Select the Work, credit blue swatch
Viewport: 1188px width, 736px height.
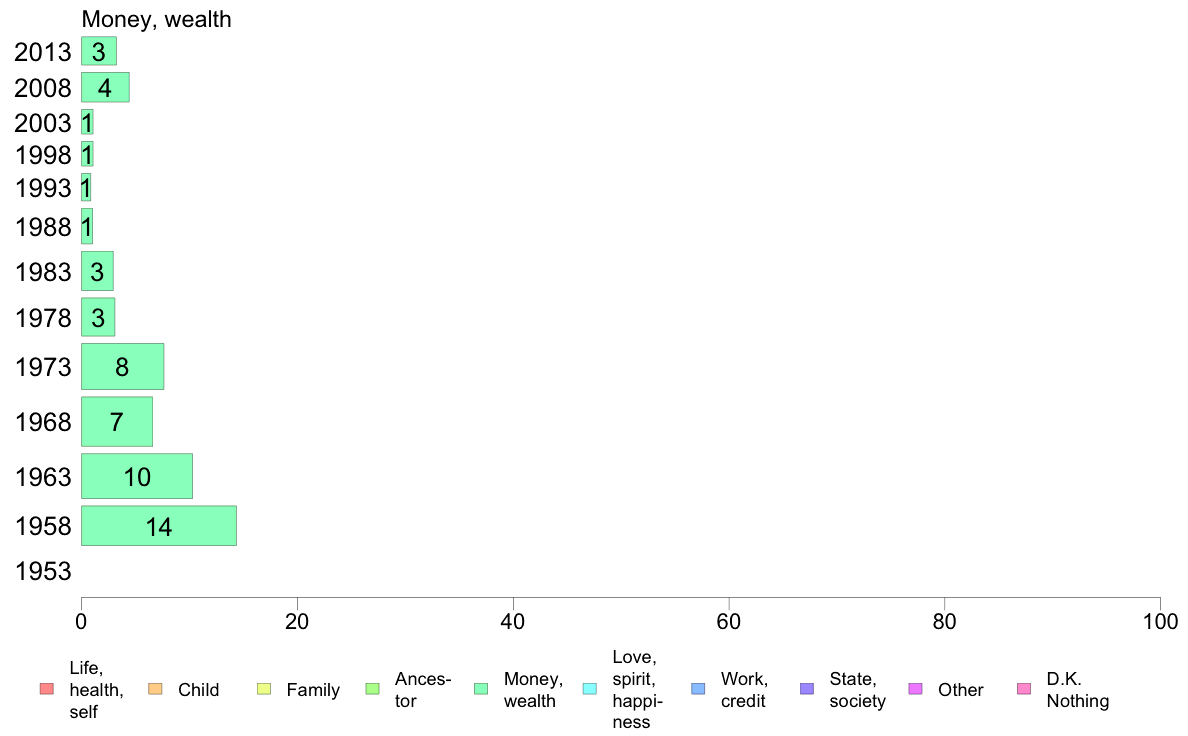pos(698,689)
